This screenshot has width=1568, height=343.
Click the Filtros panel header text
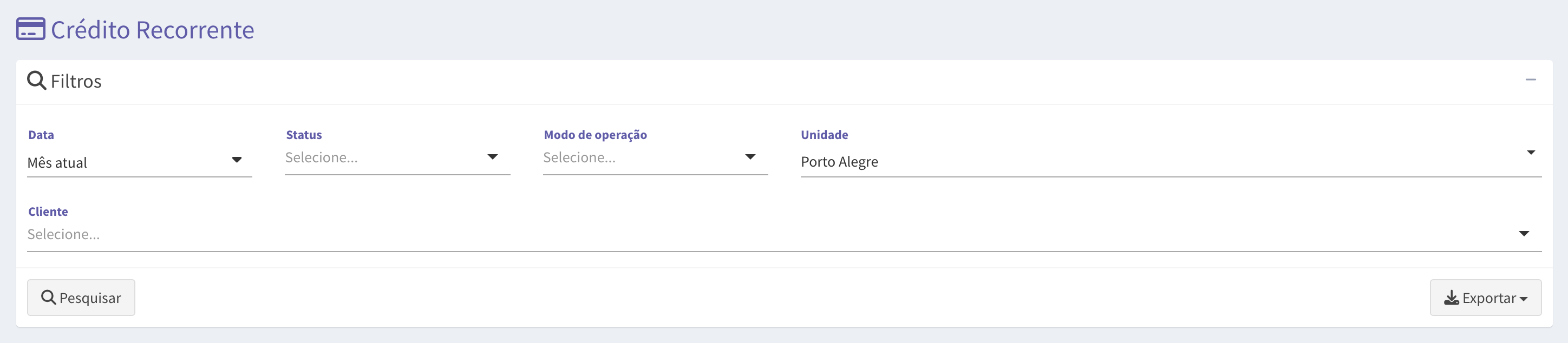tap(76, 81)
